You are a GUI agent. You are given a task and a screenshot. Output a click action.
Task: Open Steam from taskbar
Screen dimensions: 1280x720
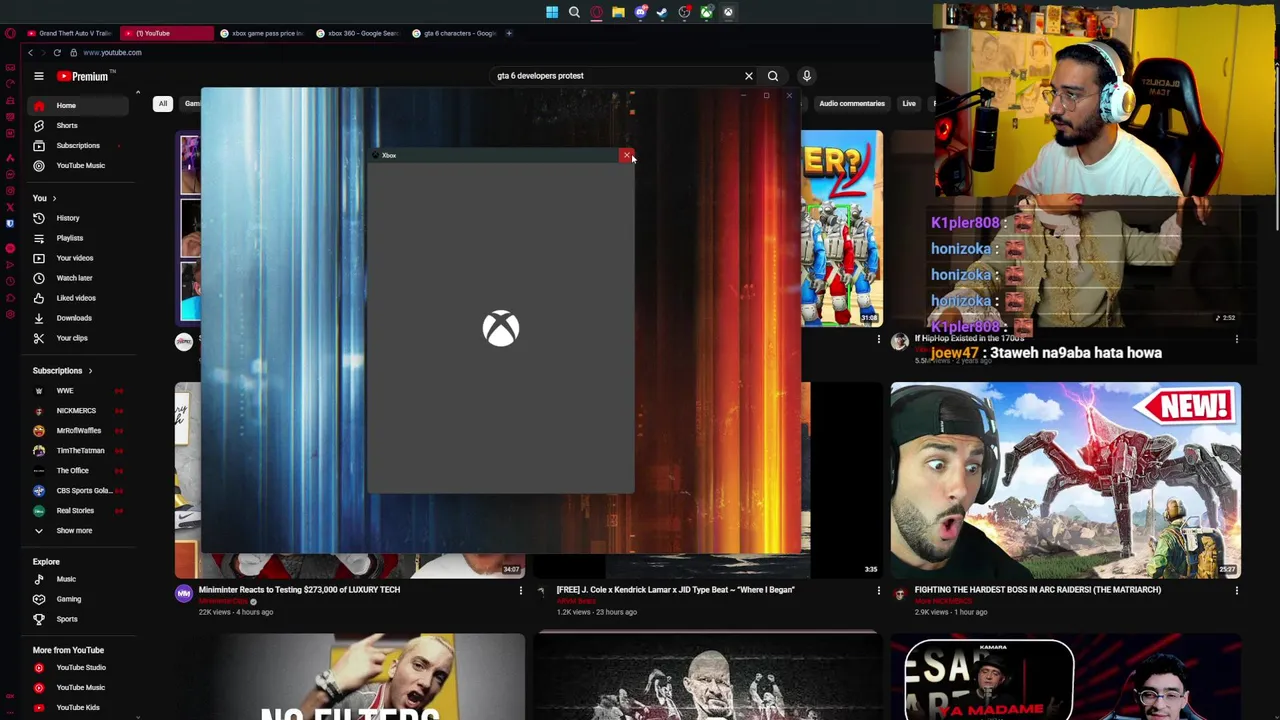click(x=662, y=12)
